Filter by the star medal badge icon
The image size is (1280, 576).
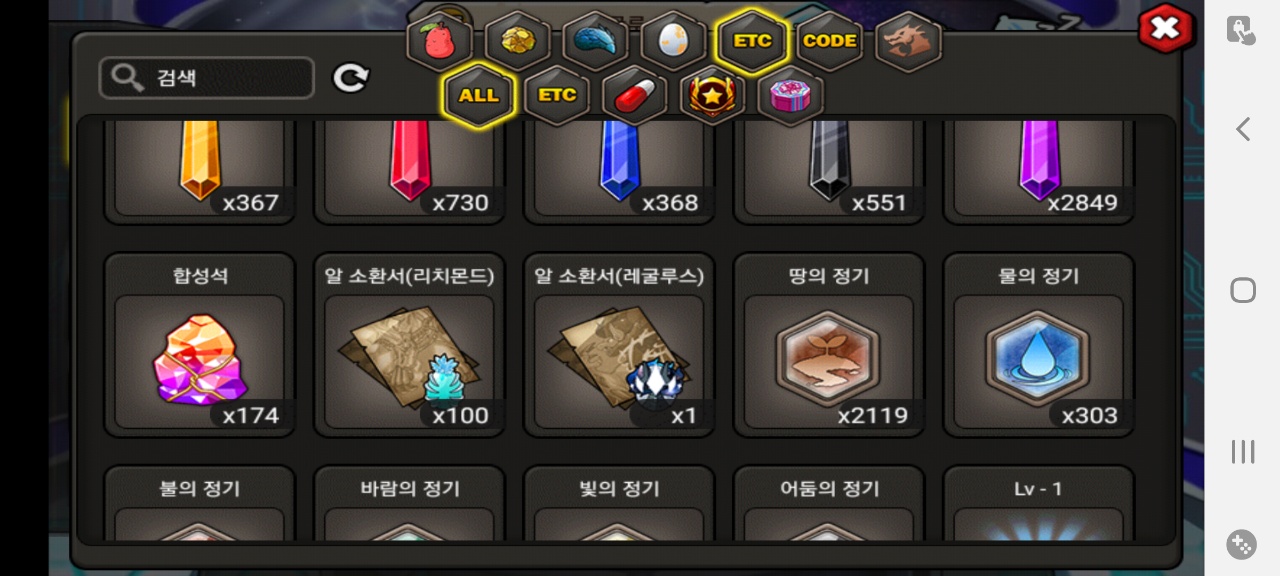(x=712, y=95)
